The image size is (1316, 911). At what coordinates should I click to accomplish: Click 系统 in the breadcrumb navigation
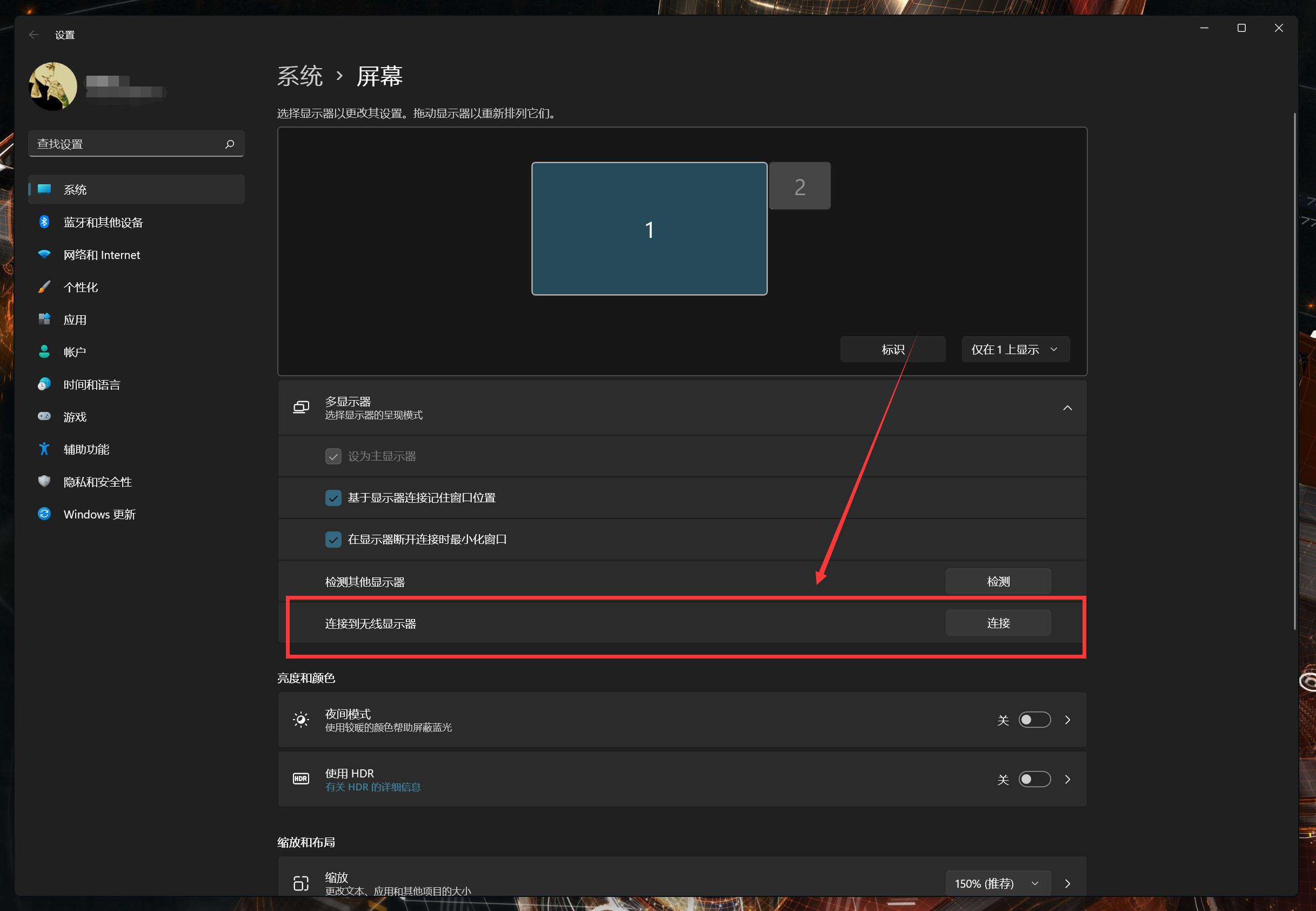[x=299, y=76]
